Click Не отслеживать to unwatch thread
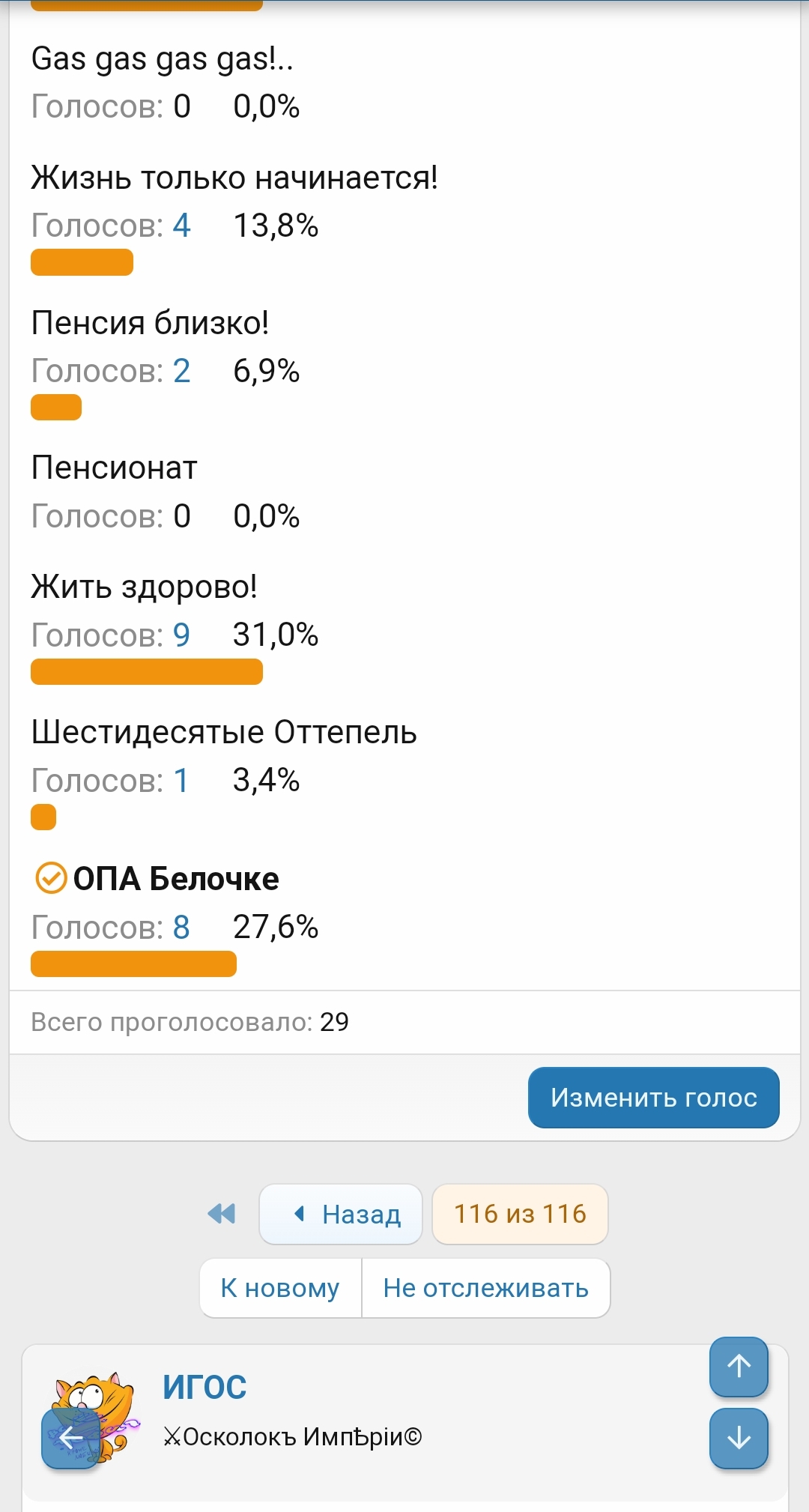809x1512 pixels. click(x=485, y=1288)
